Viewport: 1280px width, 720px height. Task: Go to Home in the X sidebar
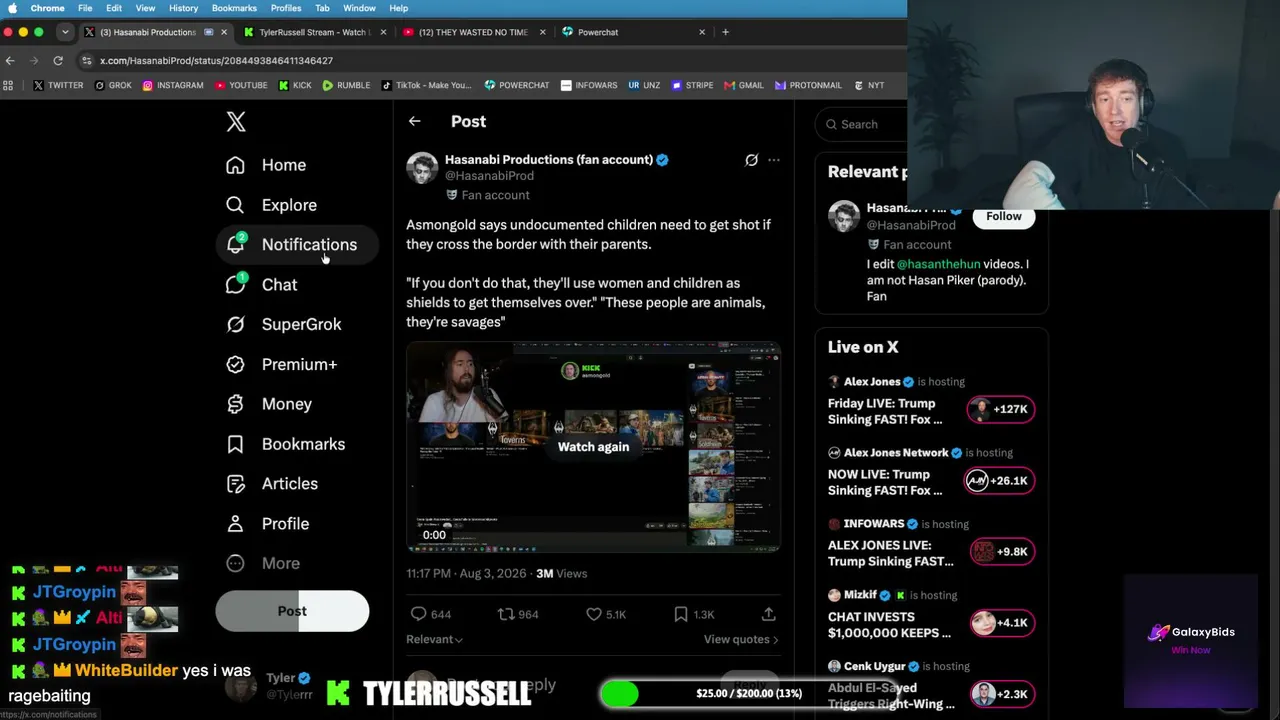[266, 165]
